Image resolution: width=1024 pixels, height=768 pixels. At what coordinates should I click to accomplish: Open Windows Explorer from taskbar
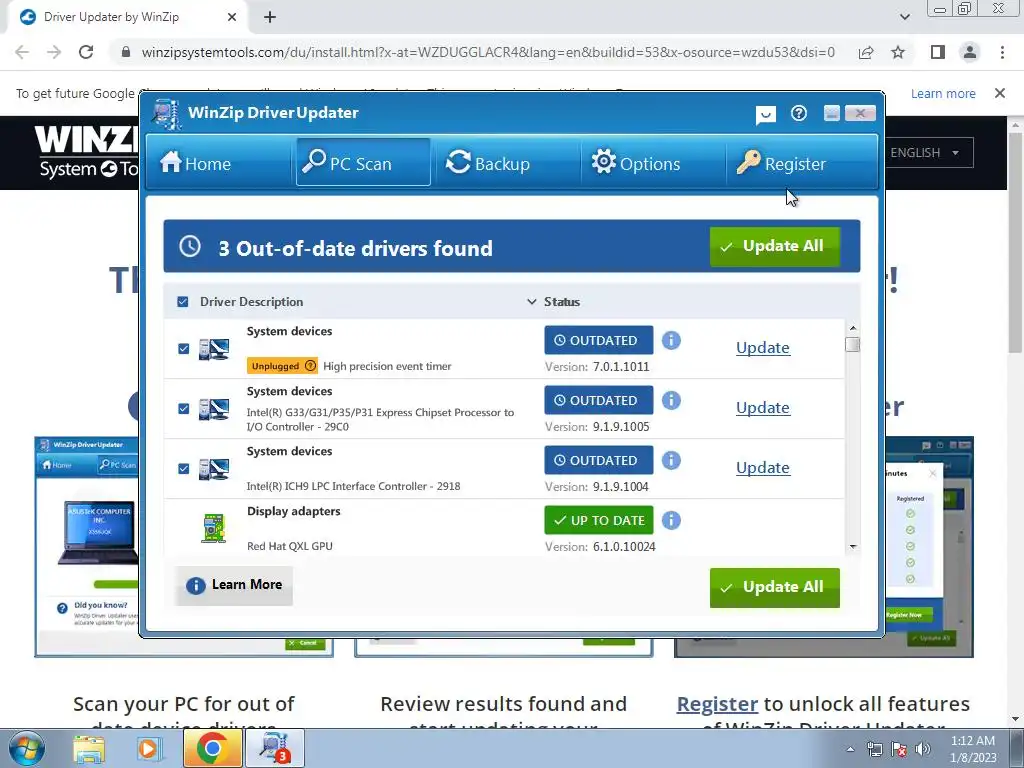[x=88, y=749]
